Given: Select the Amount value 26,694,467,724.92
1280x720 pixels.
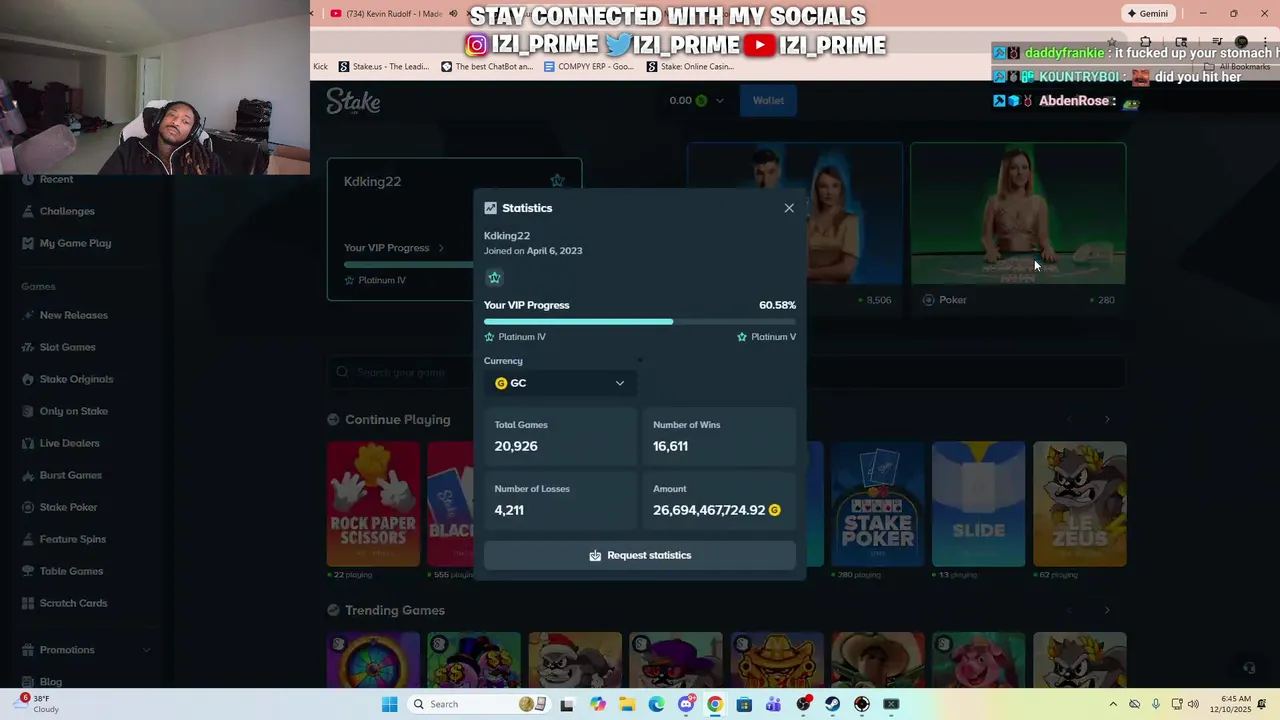Looking at the screenshot, I should click(709, 510).
